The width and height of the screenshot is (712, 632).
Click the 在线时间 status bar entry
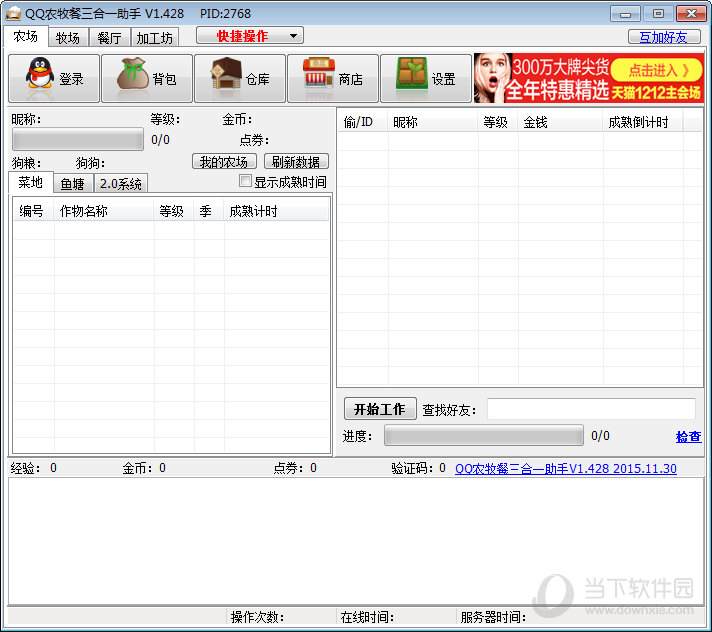click(x=396, y=617)
